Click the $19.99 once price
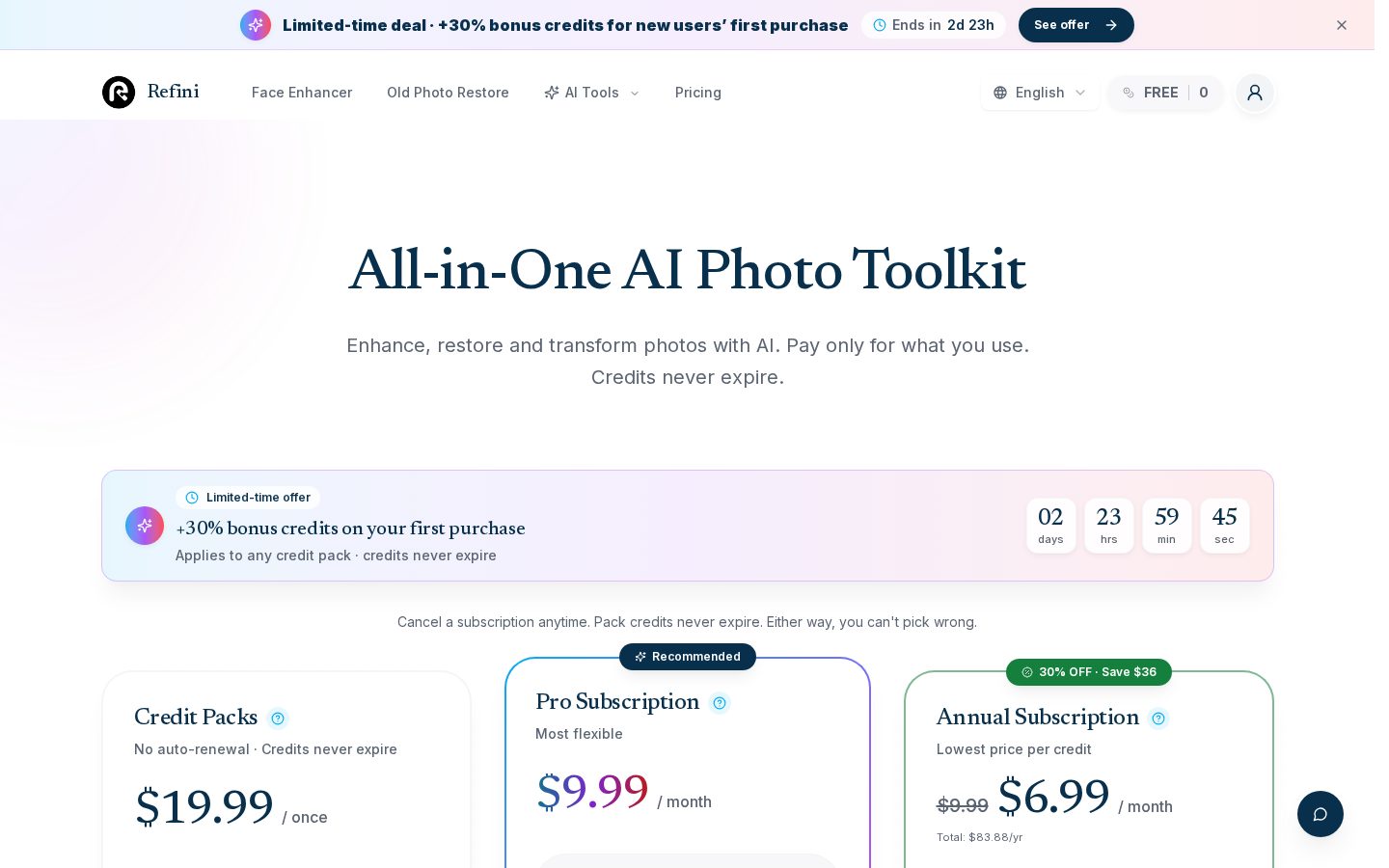Viewport: 1389px width, 868px height. [x=231, y=807]
